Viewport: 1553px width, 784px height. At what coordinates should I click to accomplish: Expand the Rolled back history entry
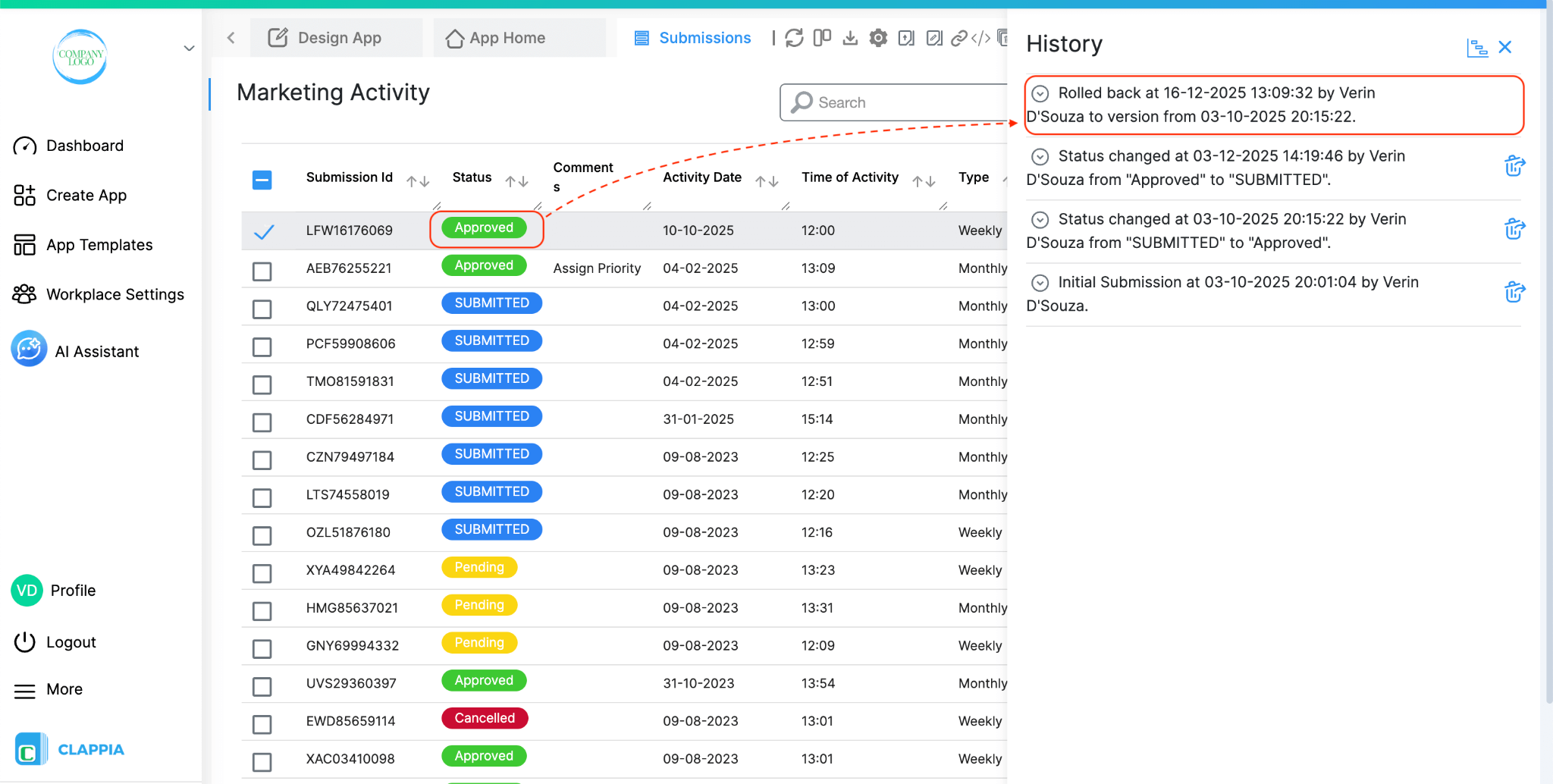[x=1040, y=93]
